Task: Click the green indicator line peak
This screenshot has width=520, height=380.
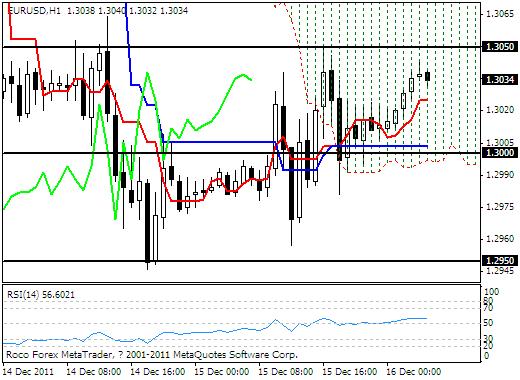Action: tap(147, 73)
